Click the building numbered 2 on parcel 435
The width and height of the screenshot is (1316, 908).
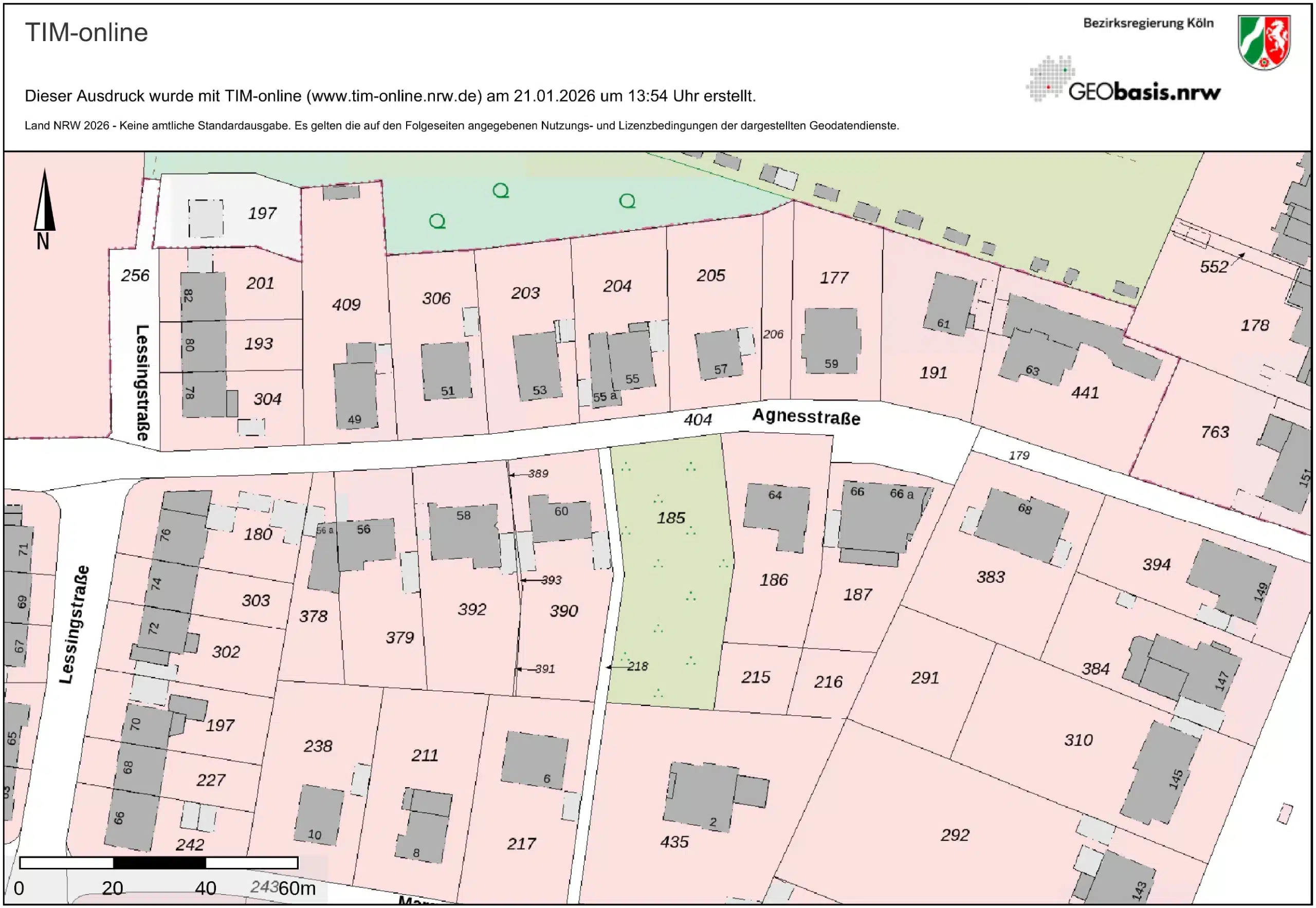701,795
